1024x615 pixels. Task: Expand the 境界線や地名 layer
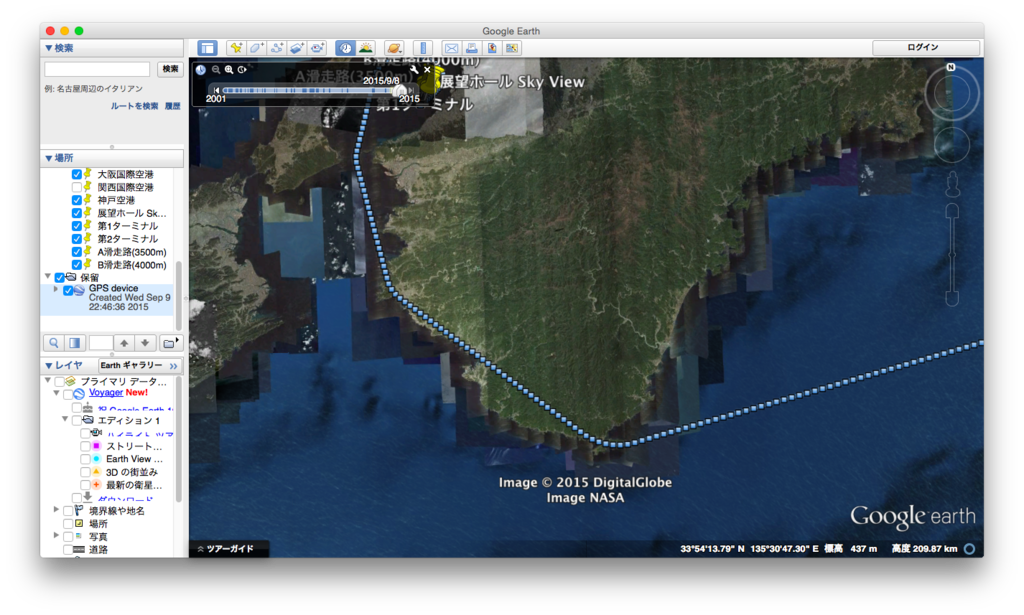pyautogui.click(x=56, y=510)
